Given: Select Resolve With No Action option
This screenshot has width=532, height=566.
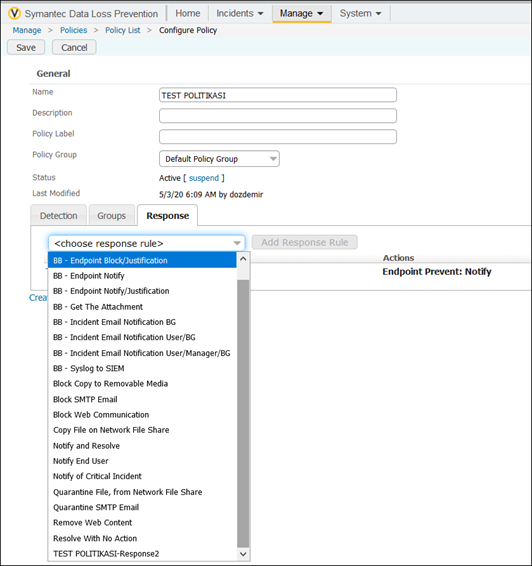Looking at the screenshot, I should coord(142,538).
